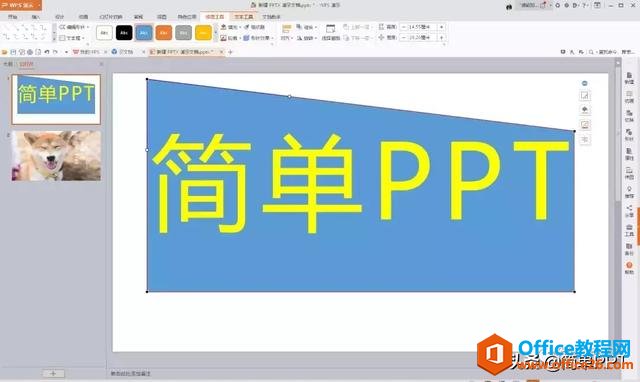
Task: Click the open folder icon in quick toolbar
Action: point(5,52)
